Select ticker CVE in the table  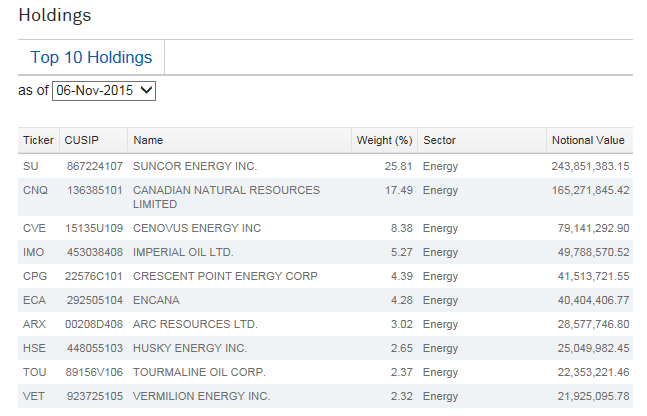point(34,228)
